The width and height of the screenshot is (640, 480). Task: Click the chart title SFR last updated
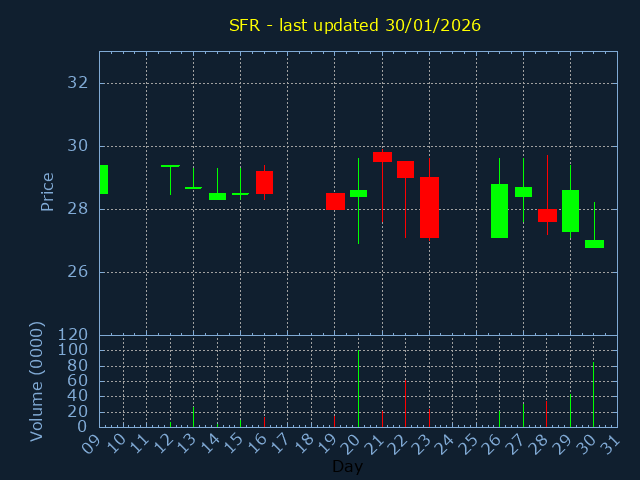tap(355, 25)
